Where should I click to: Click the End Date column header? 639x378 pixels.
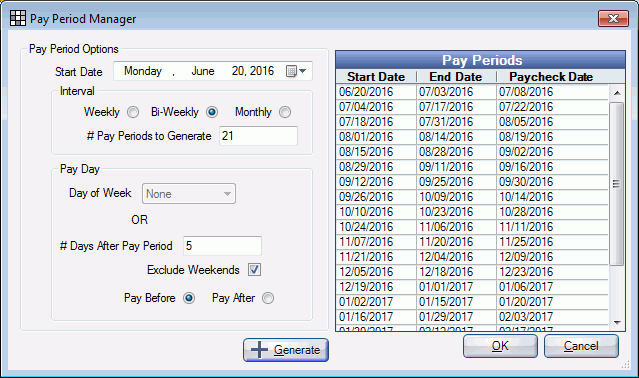click(456, 77)
